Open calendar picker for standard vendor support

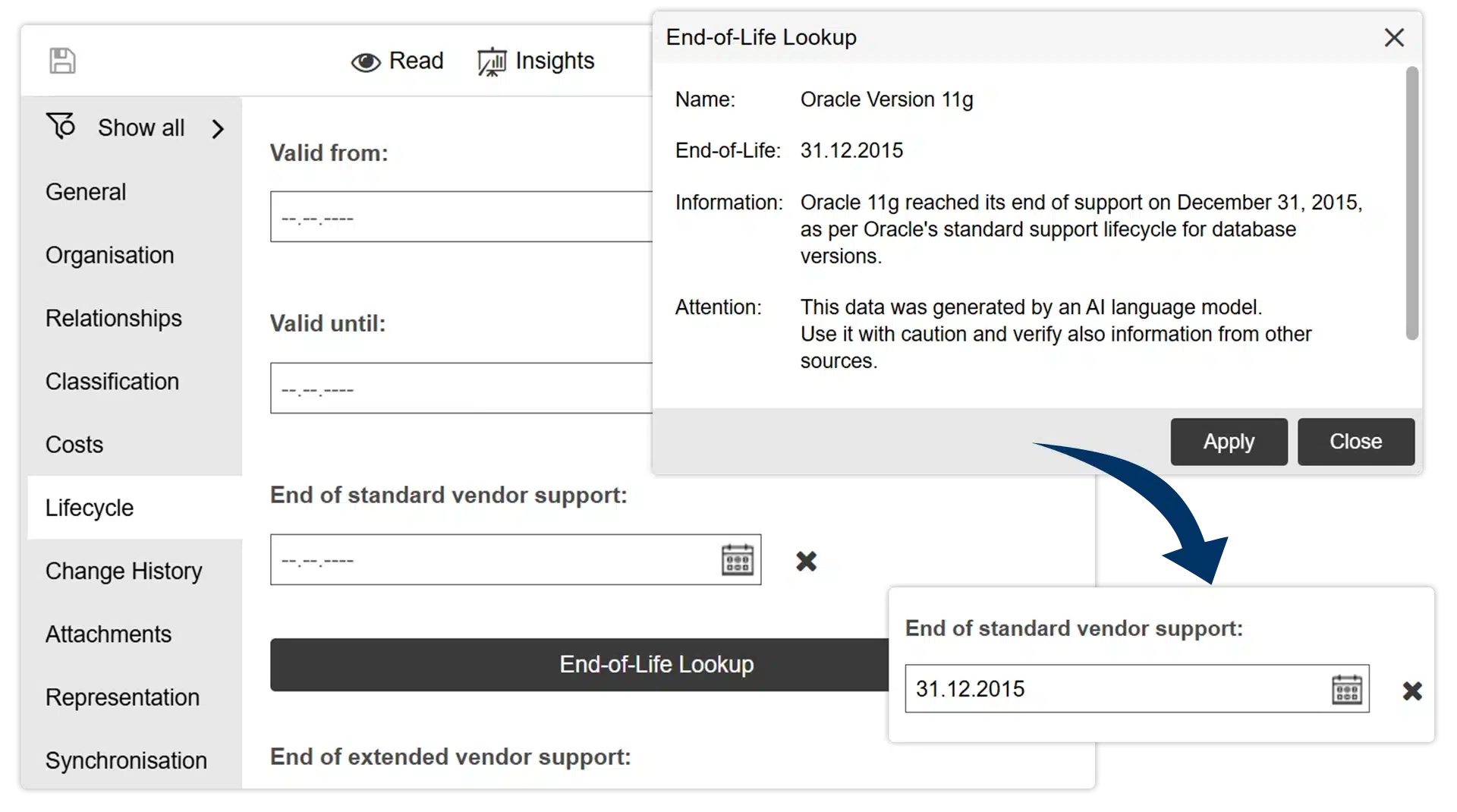coord(737,560)
